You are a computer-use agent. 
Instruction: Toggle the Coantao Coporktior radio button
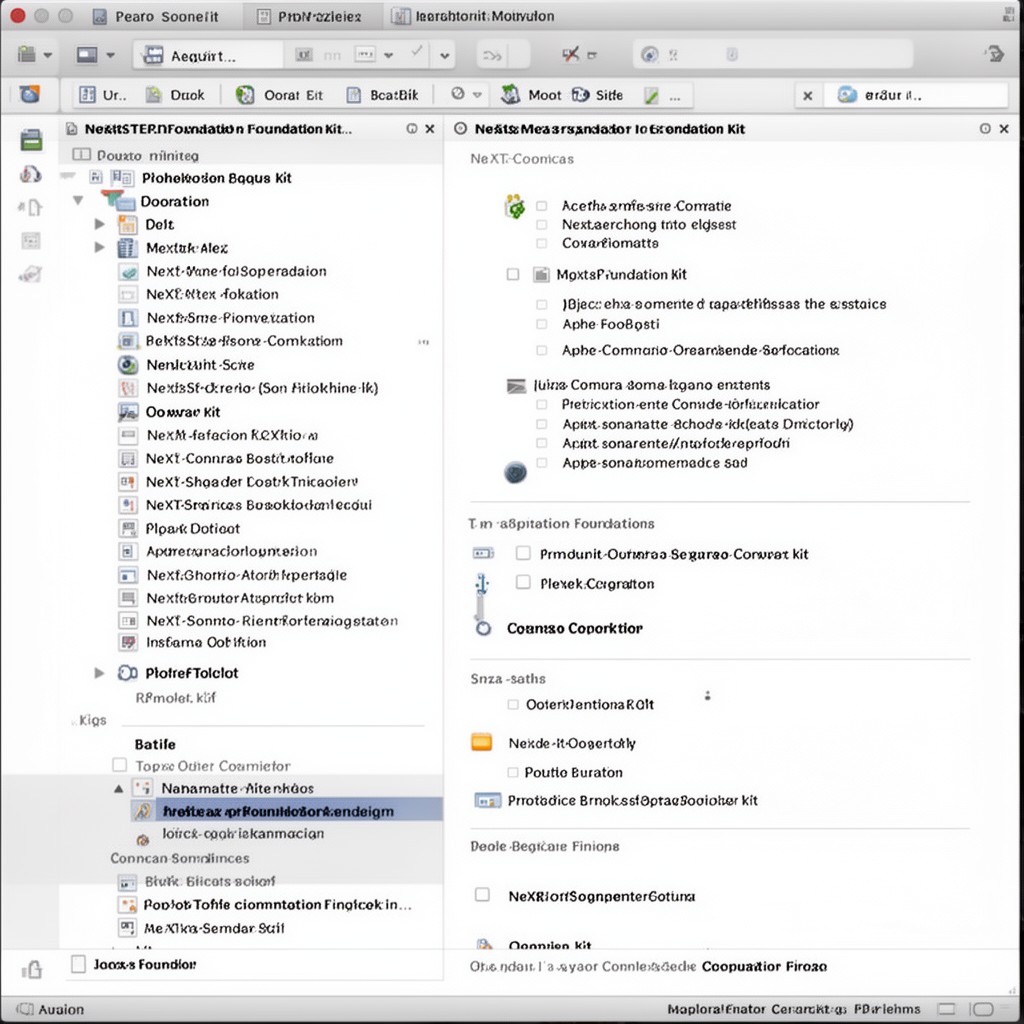[x=483, y=628]
